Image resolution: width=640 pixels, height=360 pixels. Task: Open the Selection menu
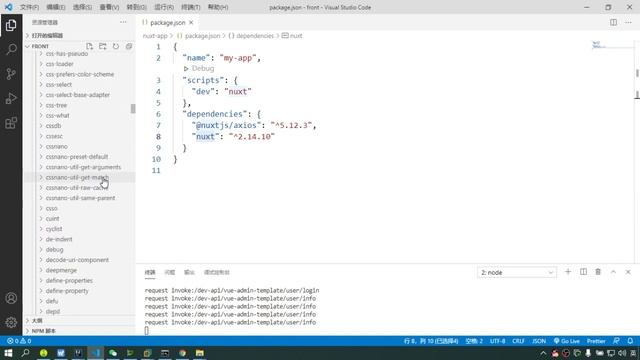[x=82, y=7]
